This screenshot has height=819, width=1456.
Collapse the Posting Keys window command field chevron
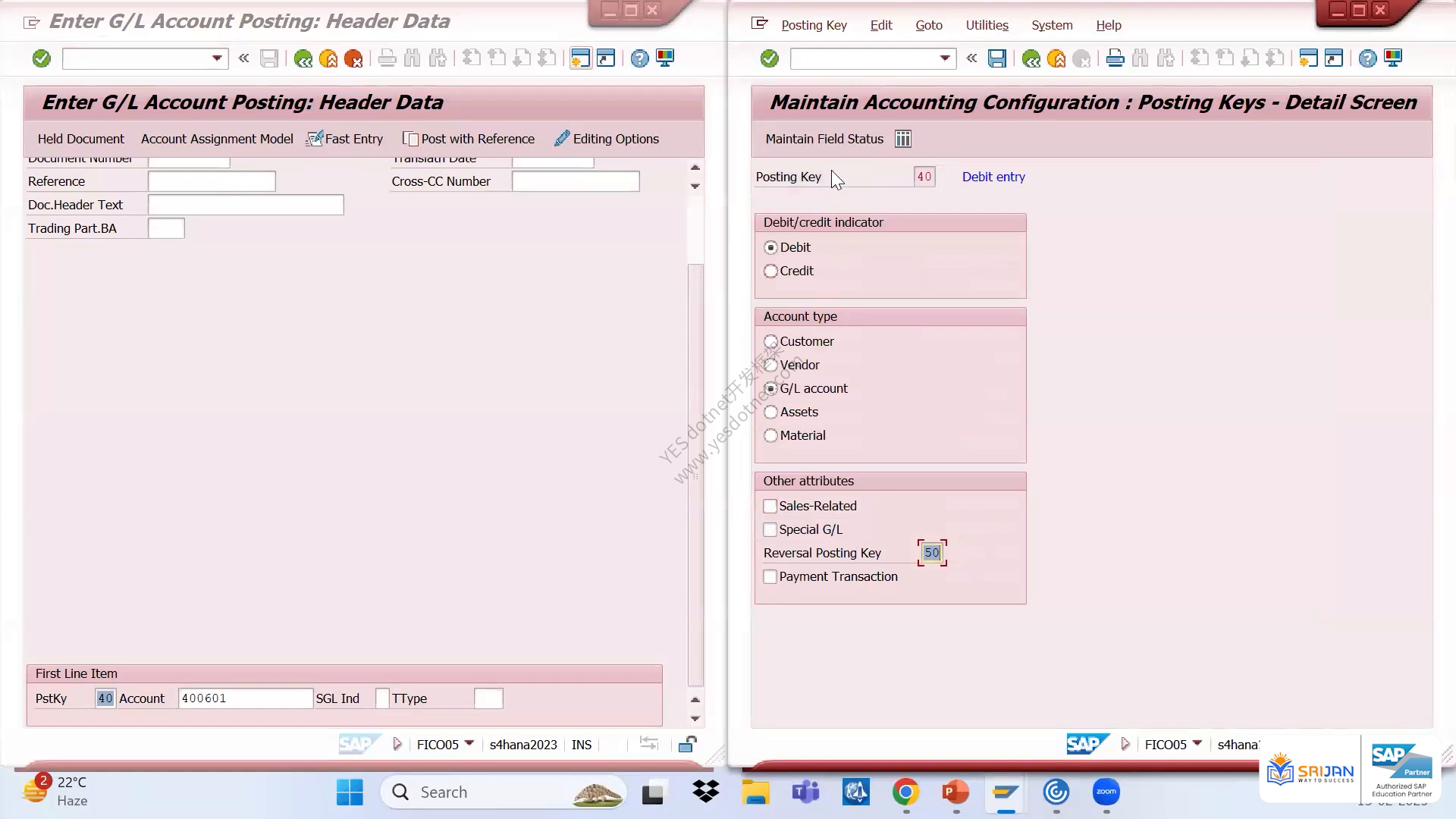pyautogui.click(x=971, y=58)
